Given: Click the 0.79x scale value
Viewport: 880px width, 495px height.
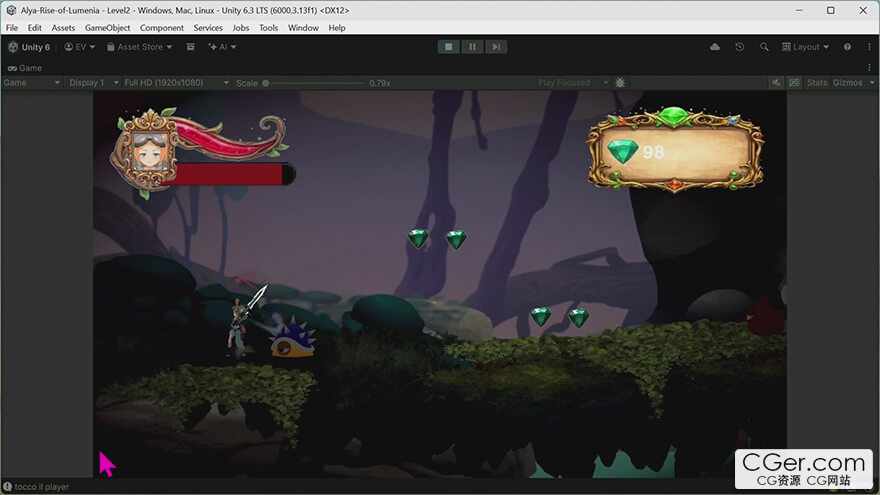Looking at the screenshot, I should (380, 83).
